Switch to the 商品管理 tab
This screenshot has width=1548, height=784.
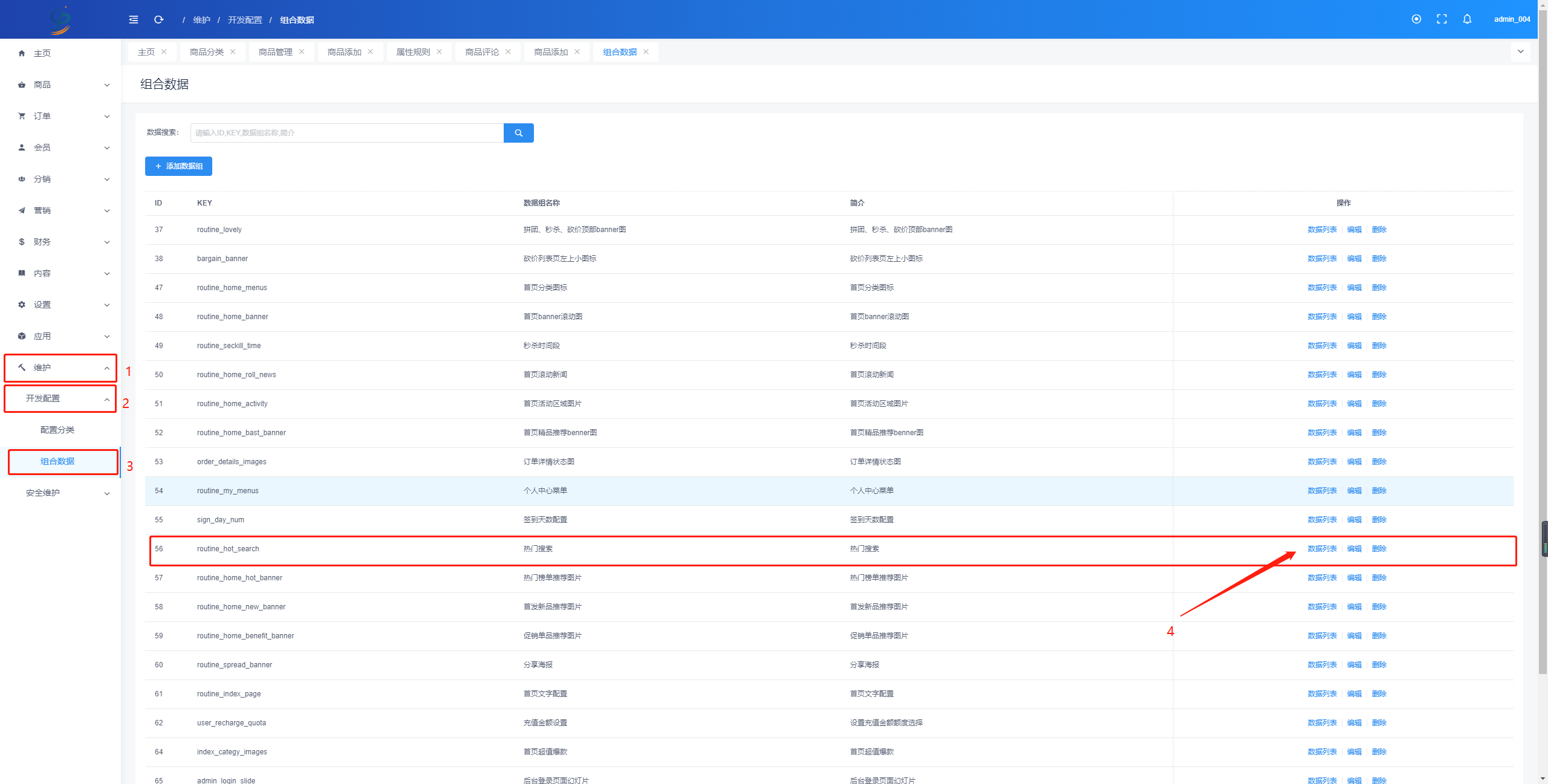[x=276, y=52]
